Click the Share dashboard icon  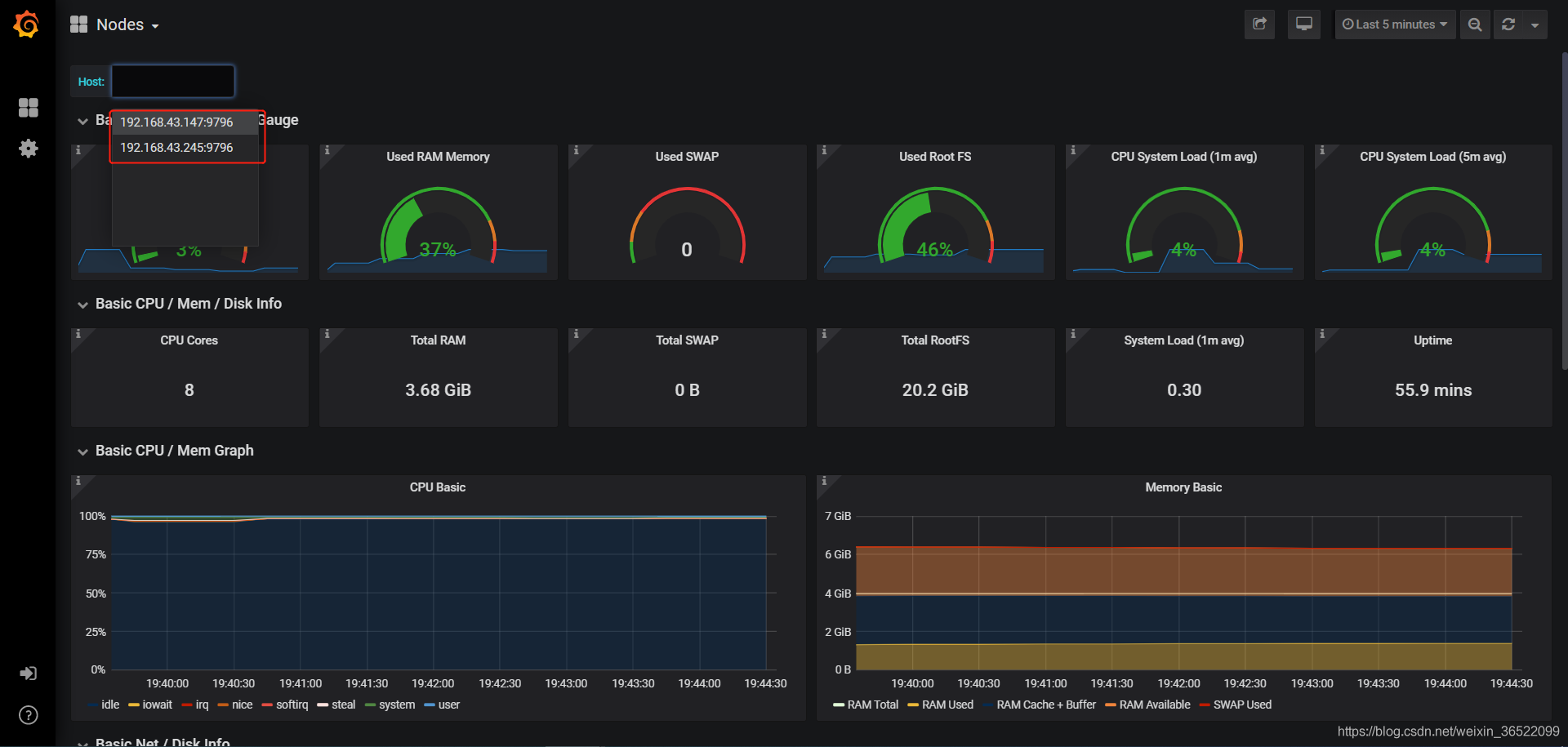point(1259,24)
